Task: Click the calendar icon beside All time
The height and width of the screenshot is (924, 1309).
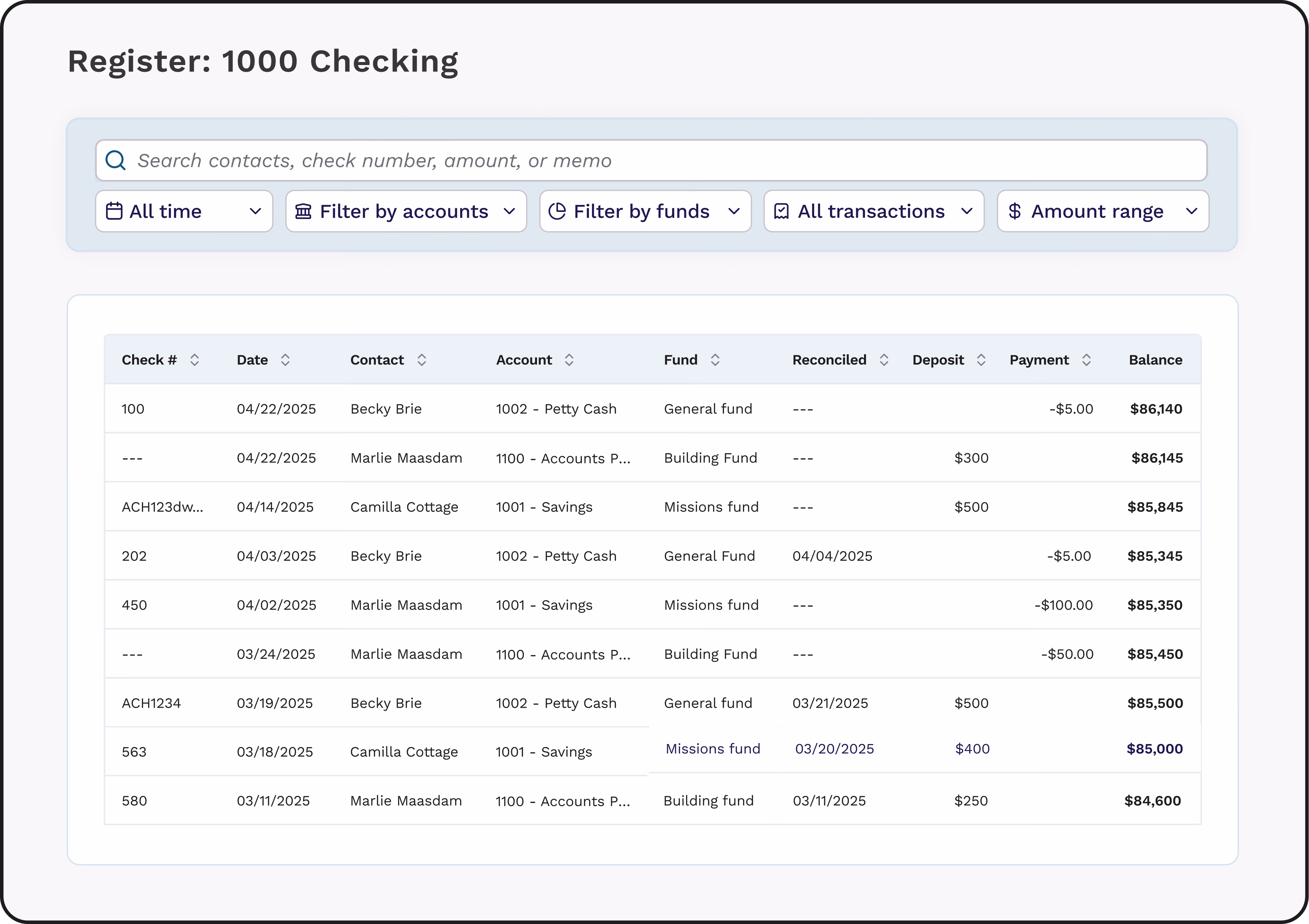Action: (x=114, y=211)
